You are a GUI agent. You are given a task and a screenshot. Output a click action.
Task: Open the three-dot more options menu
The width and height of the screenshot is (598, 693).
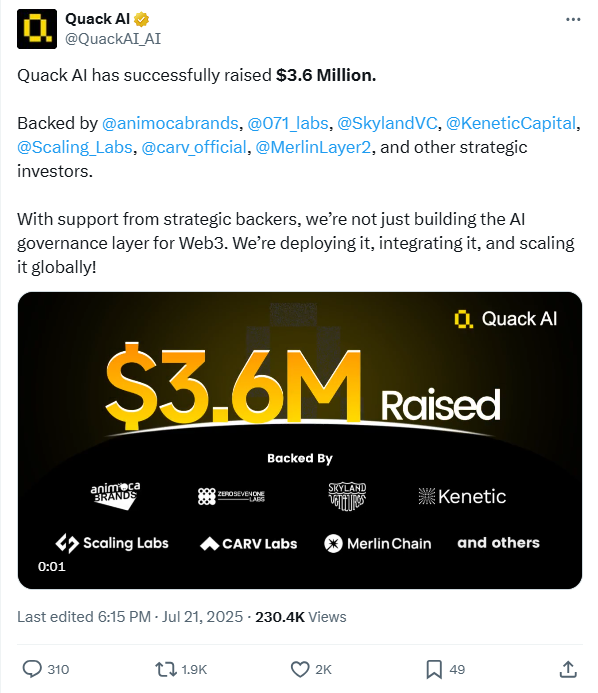(573, 19)
